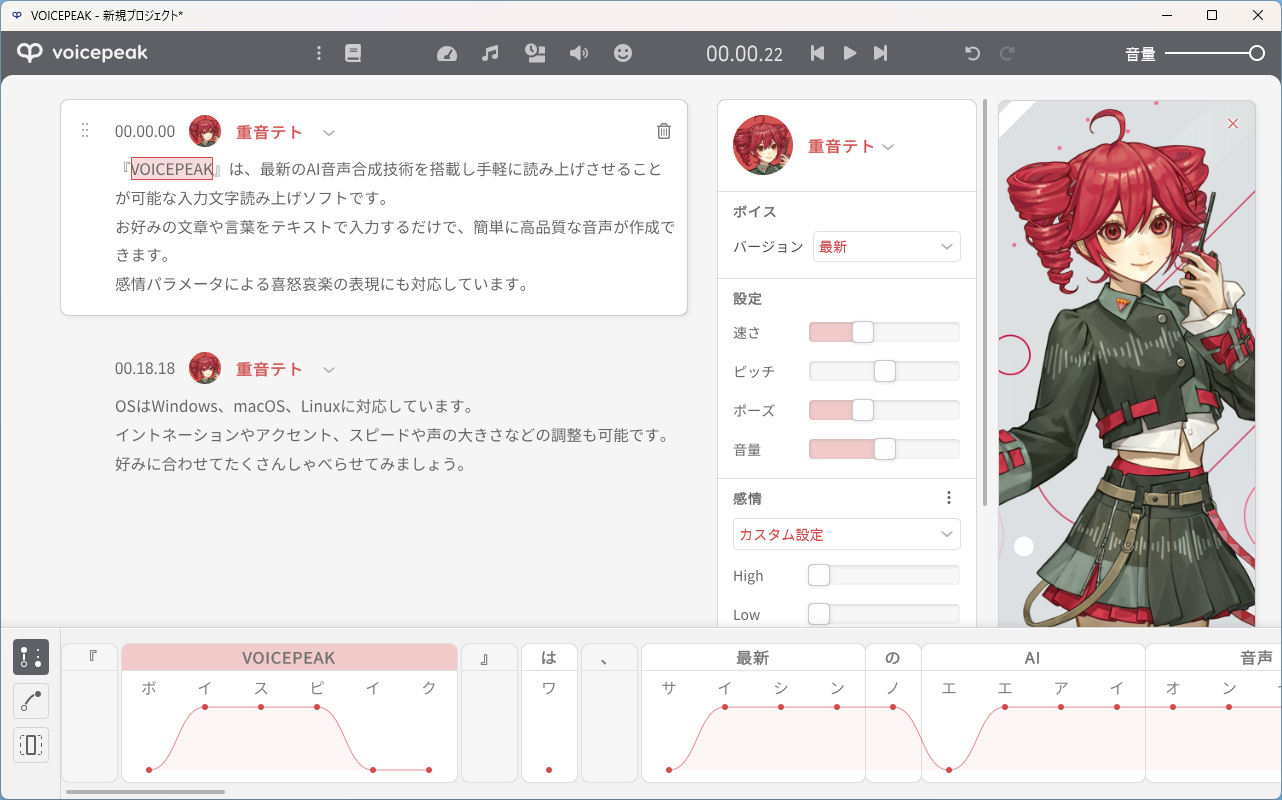Select the VOICEPEAK phrase header in accent editor
Viewport: 1282px width, 800px height.
(289, 657)
